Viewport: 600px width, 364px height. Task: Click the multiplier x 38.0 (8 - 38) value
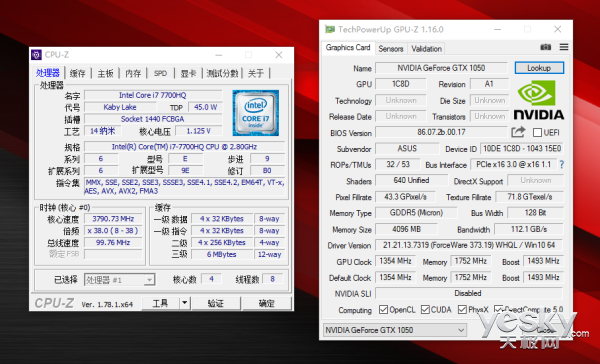113,231
